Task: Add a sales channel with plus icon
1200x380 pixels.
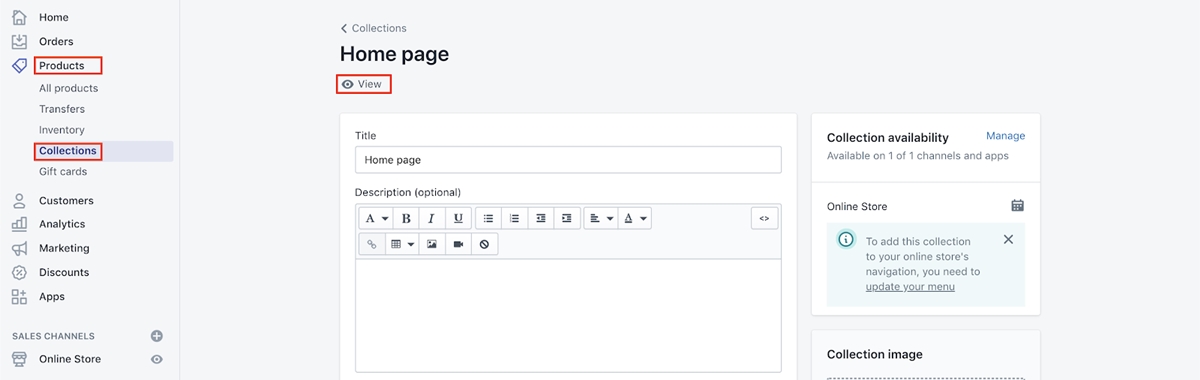Action: point(156,336)
